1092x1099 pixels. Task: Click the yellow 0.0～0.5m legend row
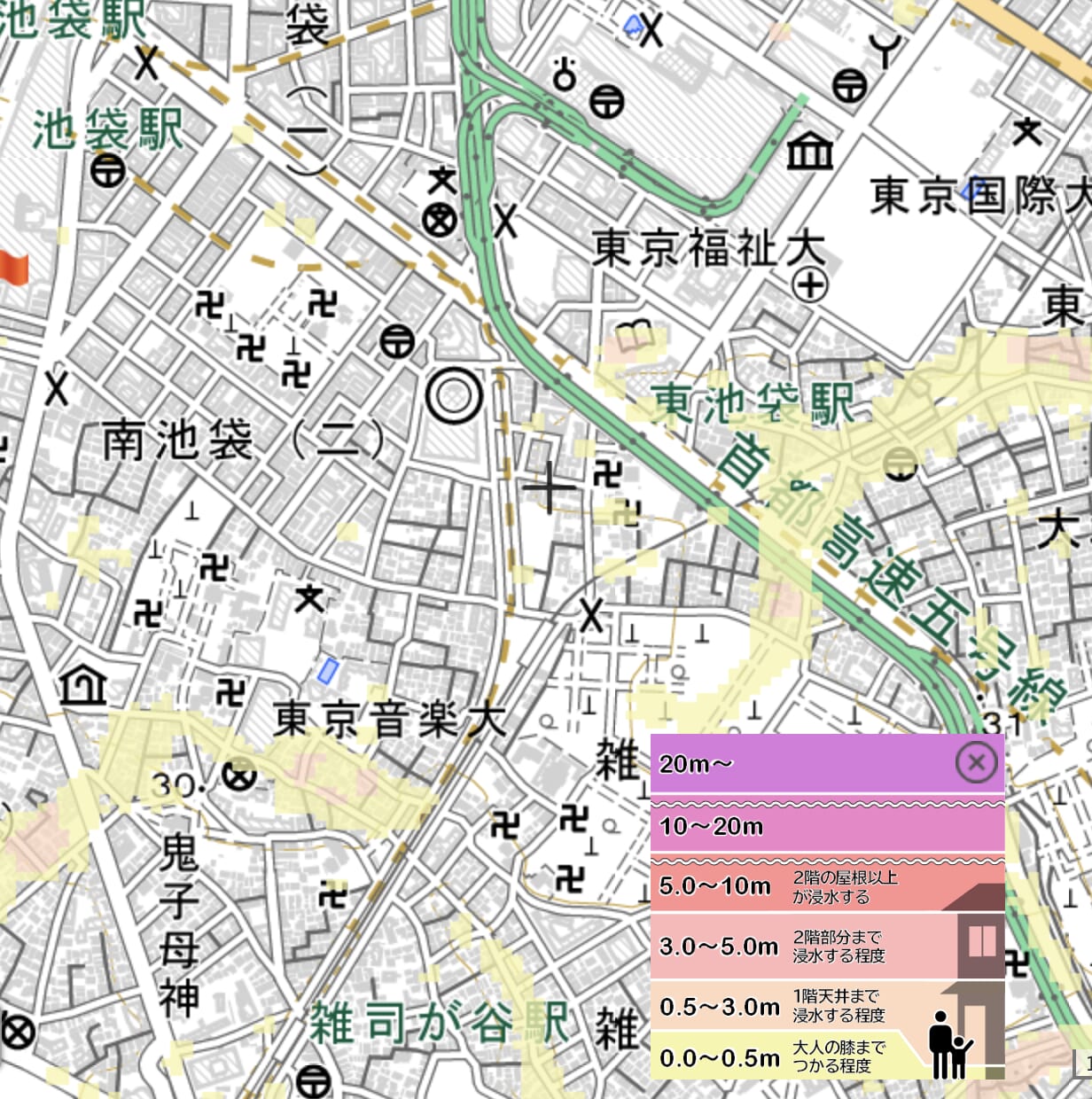(780, 1058)
